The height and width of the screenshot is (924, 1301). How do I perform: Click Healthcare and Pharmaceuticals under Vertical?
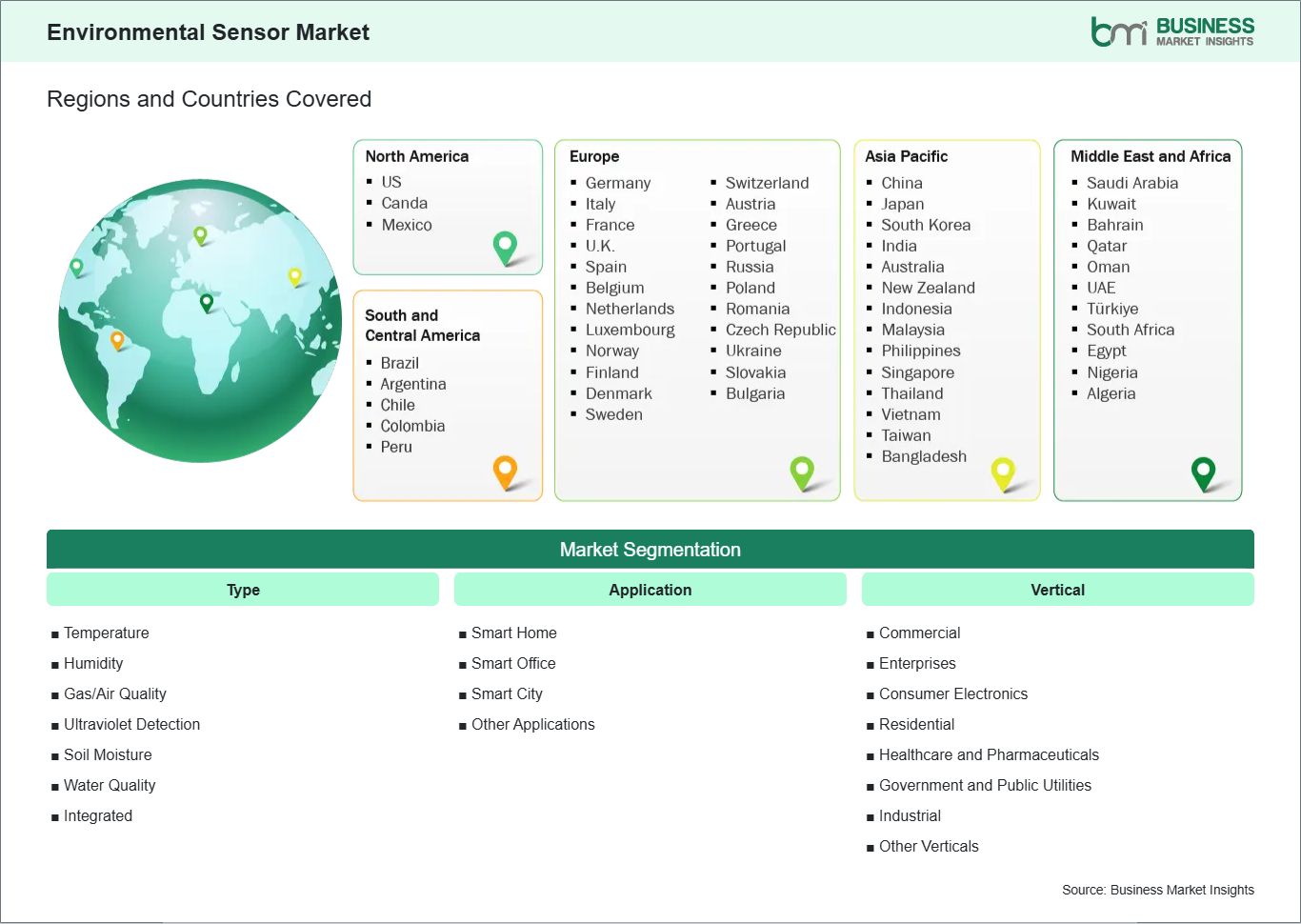pos(988,754)
